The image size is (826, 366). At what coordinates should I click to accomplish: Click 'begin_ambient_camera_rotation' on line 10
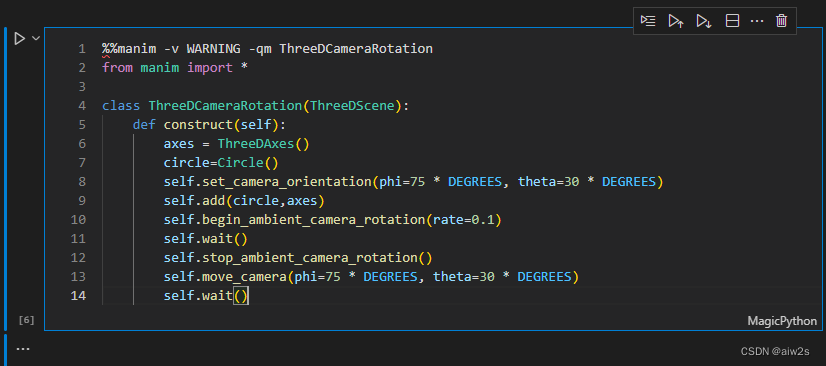pos(313,220)
